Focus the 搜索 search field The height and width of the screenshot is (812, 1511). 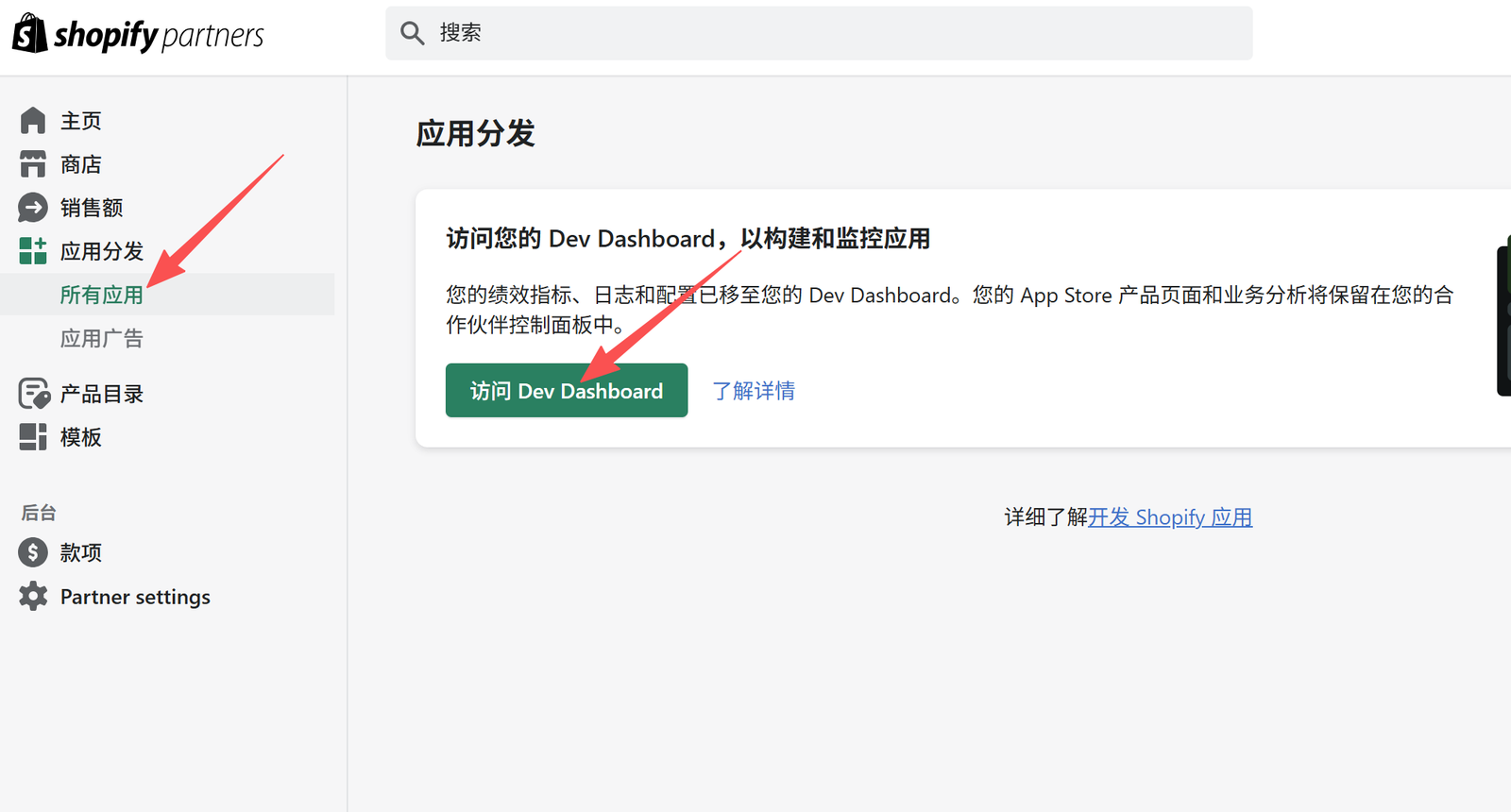tap(819, 33)
